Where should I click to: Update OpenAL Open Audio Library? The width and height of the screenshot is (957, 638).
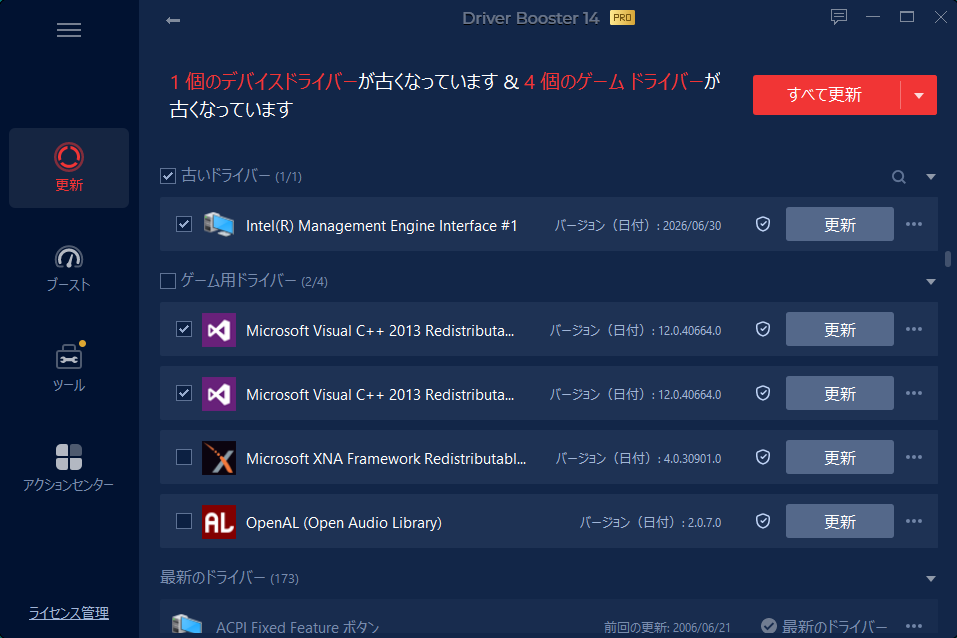pyautogui.click(x=839, y=521)
